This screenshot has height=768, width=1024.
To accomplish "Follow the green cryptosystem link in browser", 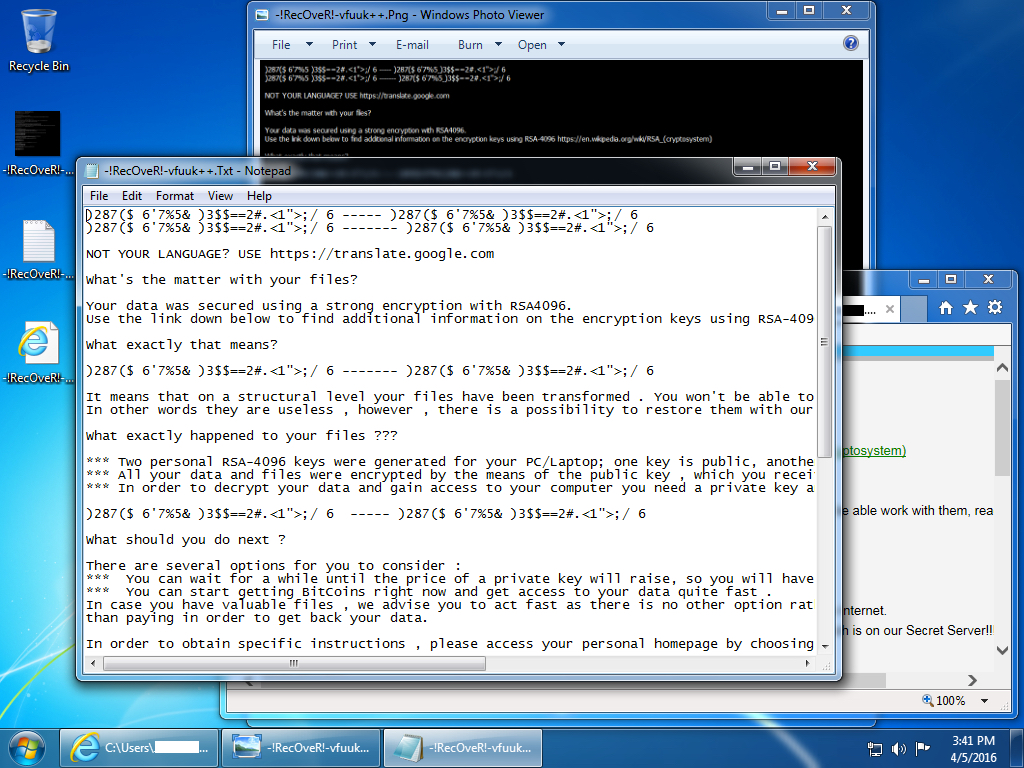I will (872, 451).
